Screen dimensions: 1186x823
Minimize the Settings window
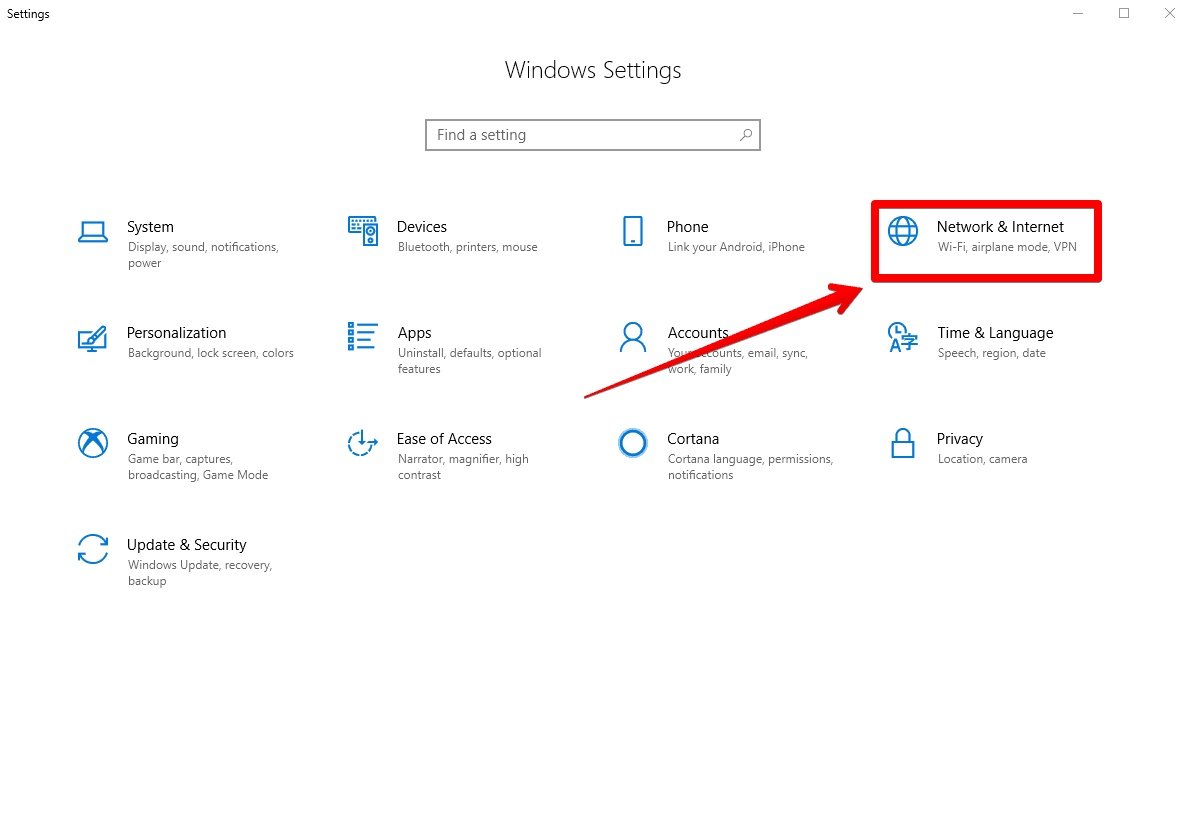coord(1078,13)
